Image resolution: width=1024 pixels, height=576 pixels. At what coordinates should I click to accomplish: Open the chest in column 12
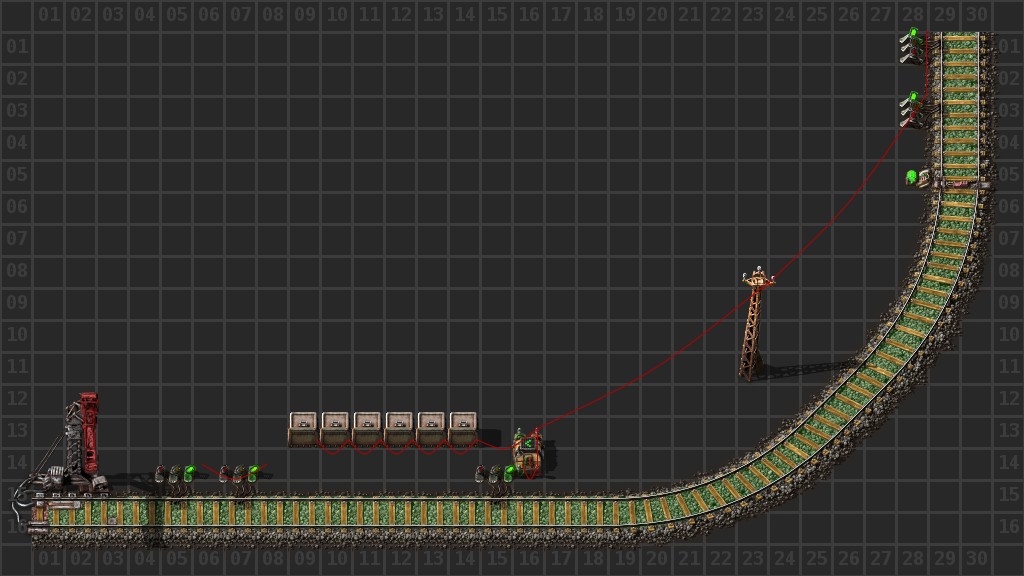pos(399,428)
